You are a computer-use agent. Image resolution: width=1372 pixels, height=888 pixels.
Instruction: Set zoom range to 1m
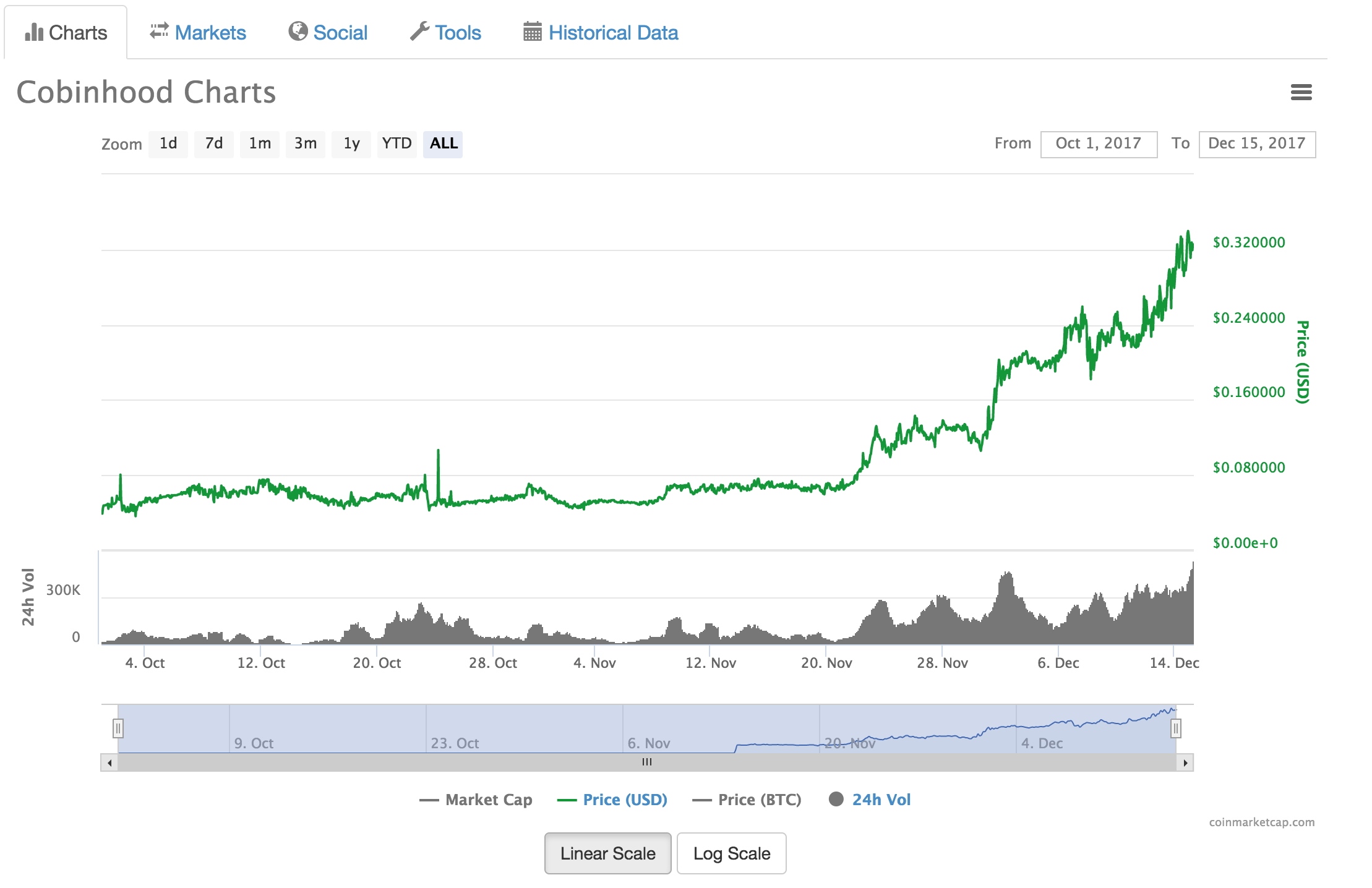(260, 144)
